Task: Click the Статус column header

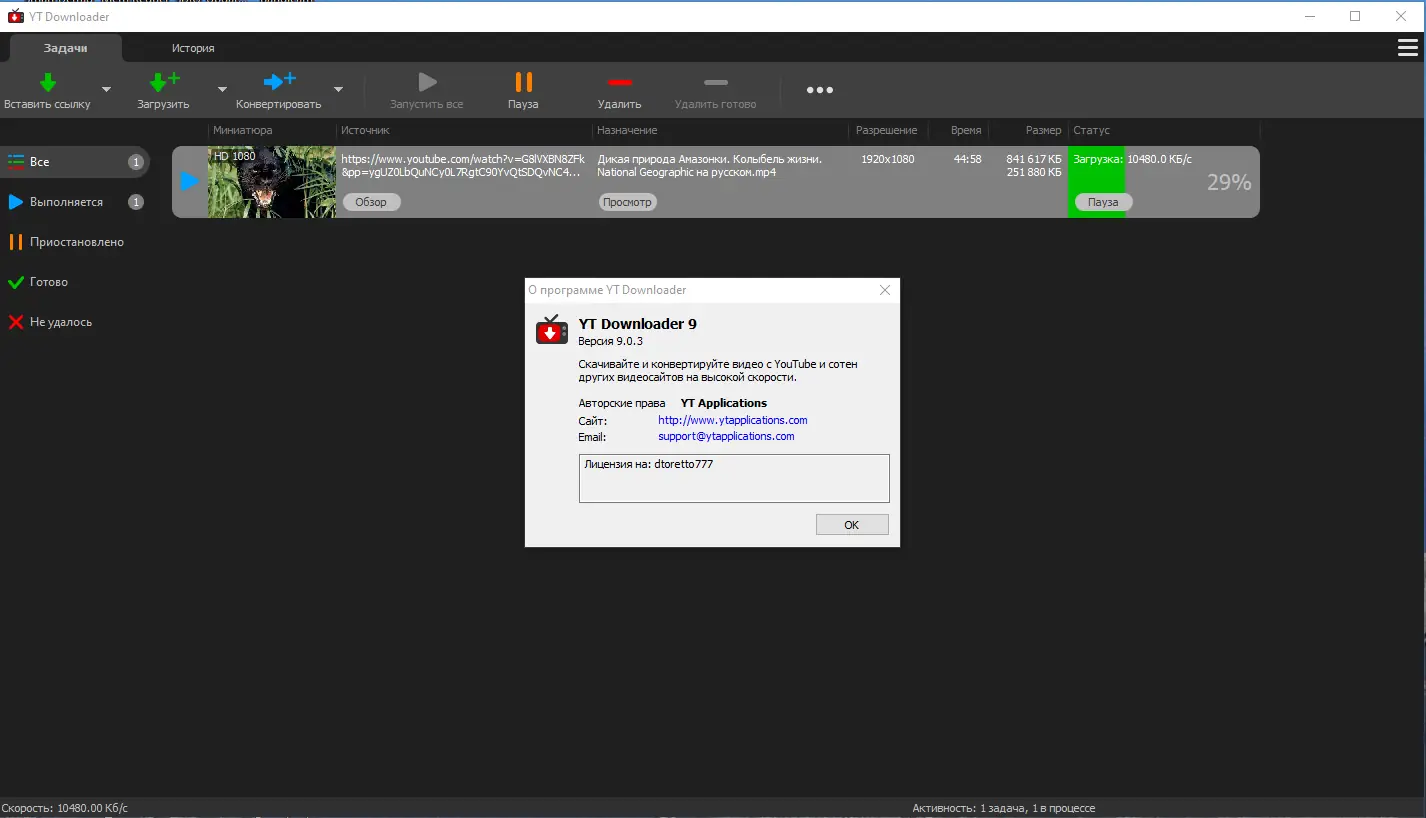Action: [x=1091, y=130]
